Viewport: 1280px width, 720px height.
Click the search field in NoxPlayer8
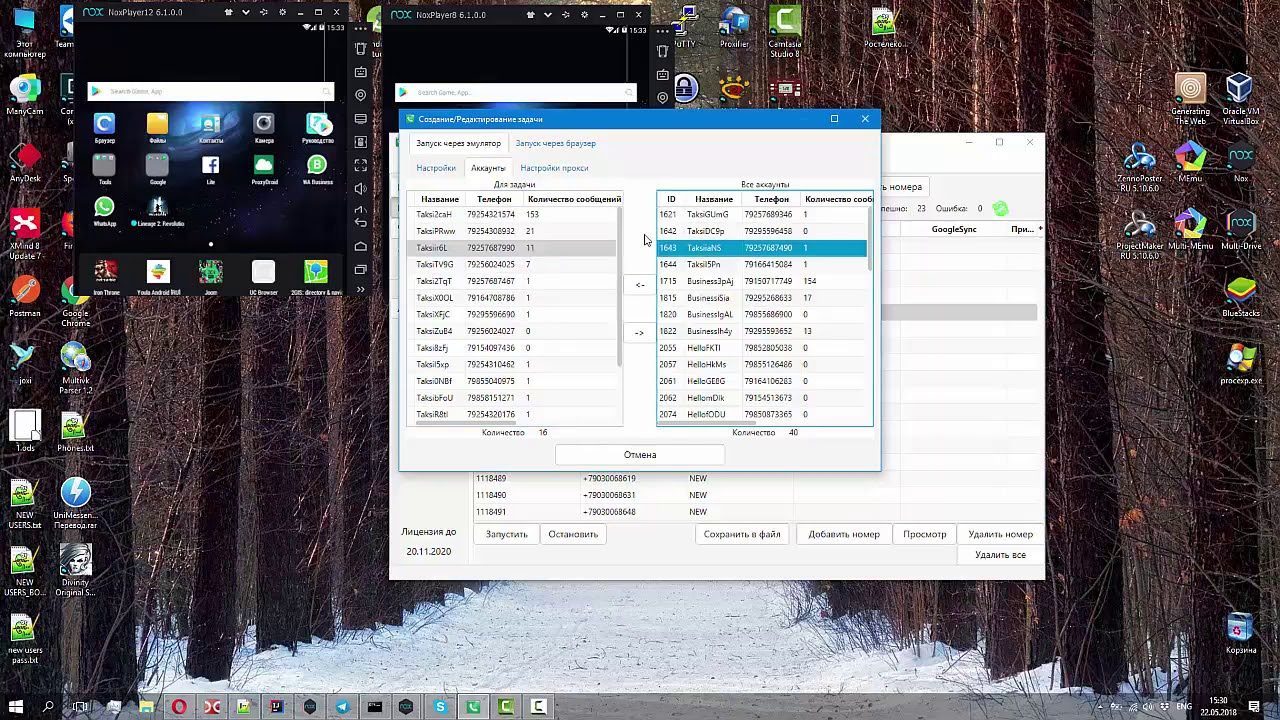click(x=516, y=92)
